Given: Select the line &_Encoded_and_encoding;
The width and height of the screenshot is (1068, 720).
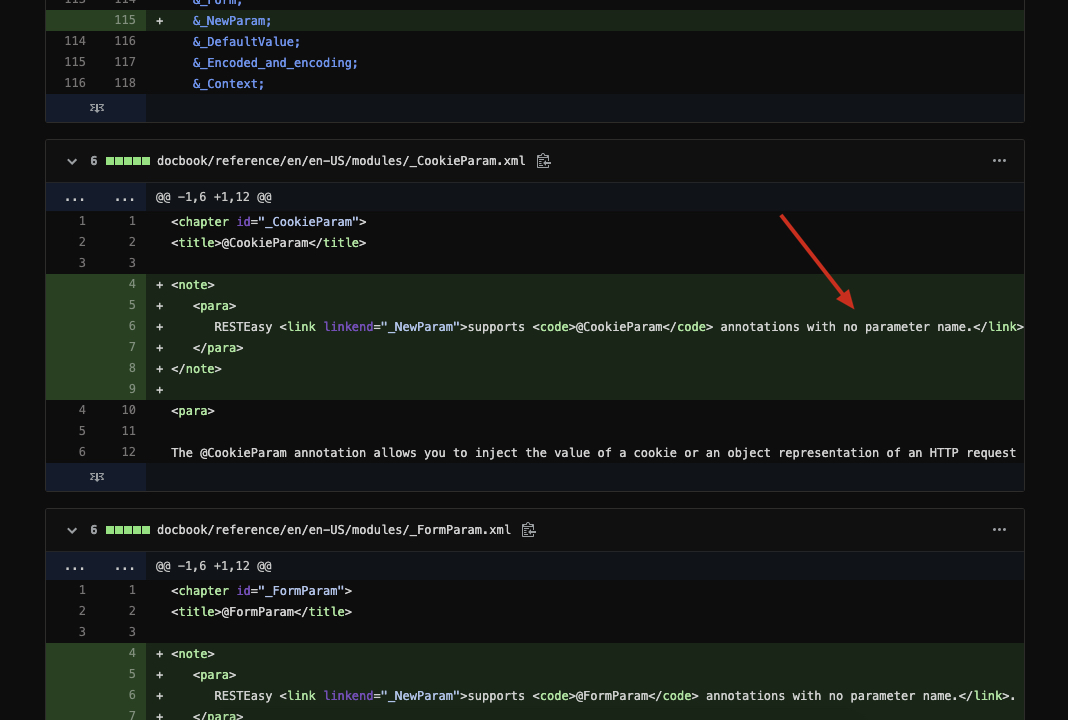Looking at the screenshot, I should click(274, 63).
